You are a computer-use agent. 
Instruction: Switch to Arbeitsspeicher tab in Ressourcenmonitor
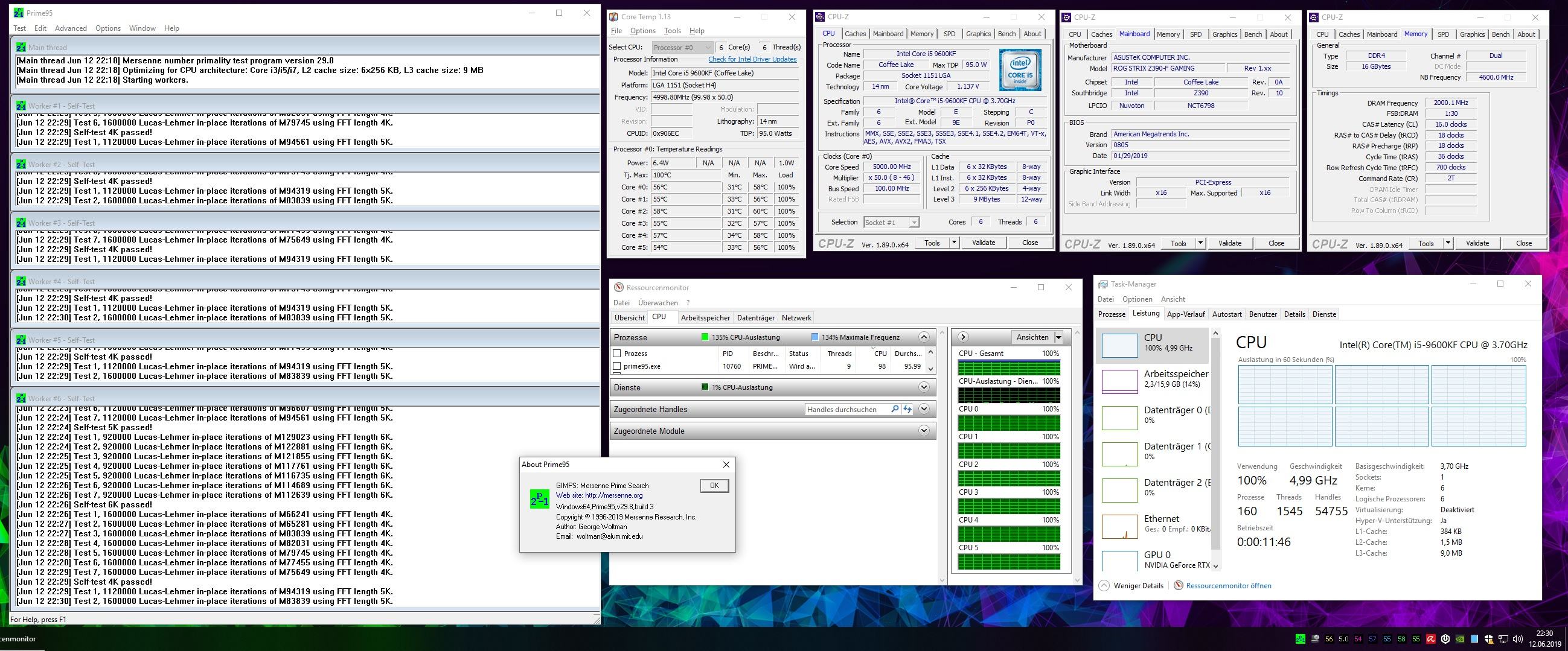point(705,317)
